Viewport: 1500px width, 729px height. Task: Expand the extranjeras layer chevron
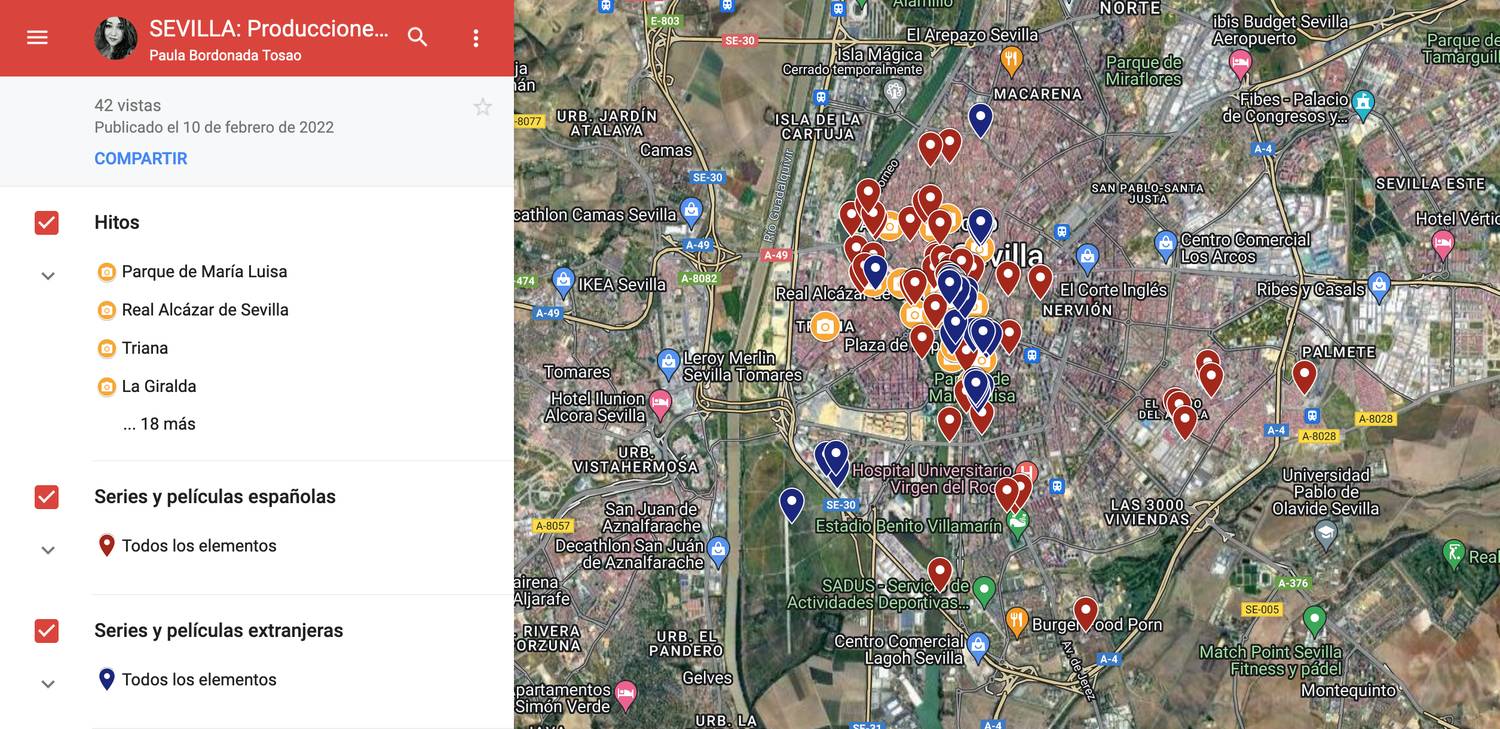pos(47,684)
